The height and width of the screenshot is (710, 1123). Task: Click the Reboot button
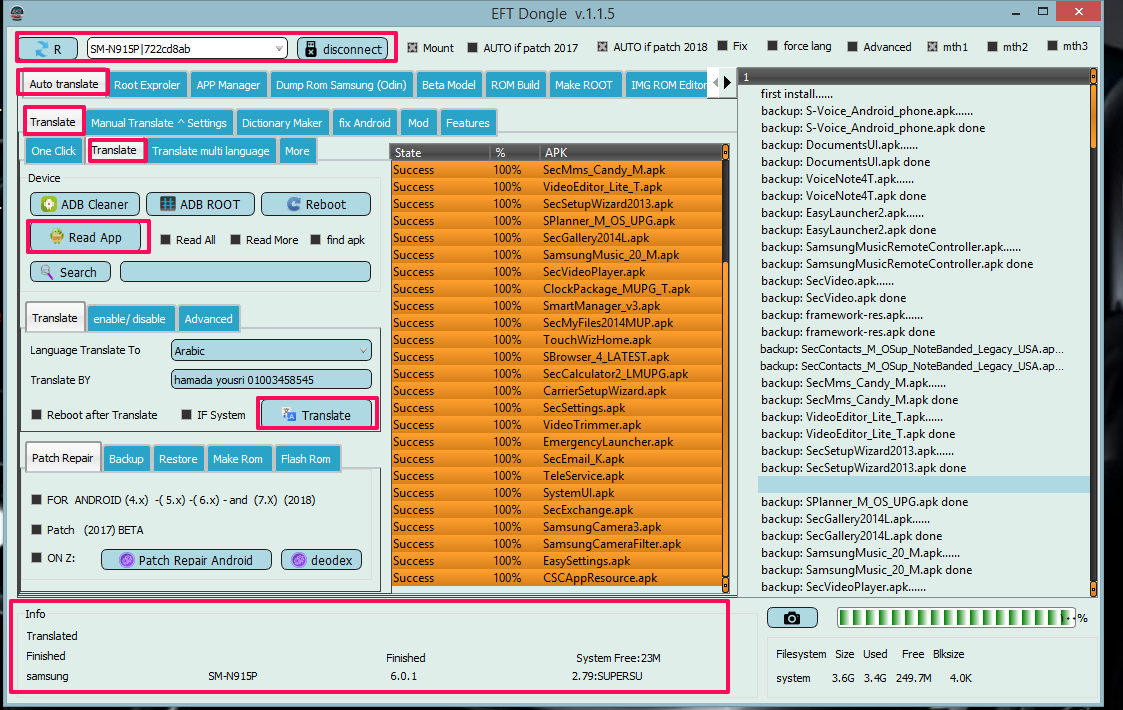[x=316, y=204]
